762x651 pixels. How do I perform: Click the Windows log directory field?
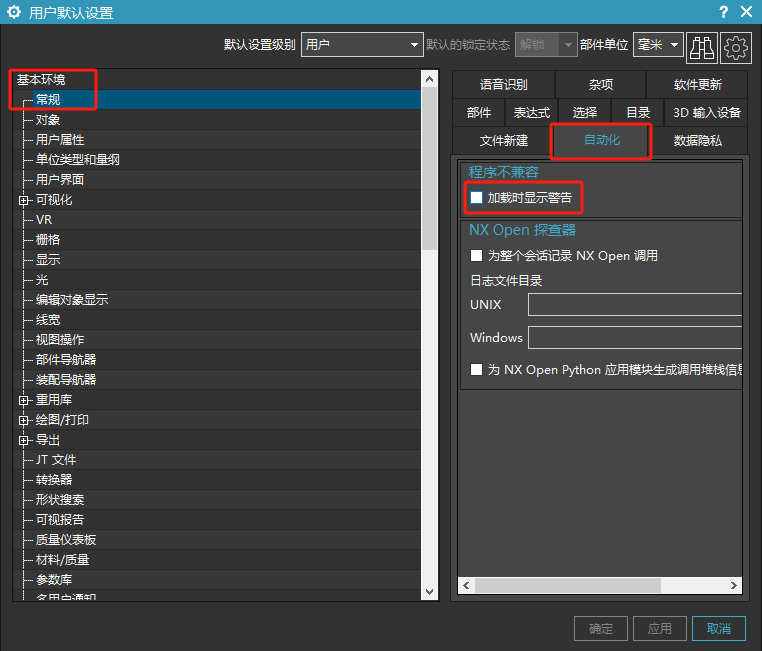pos(635,338)
